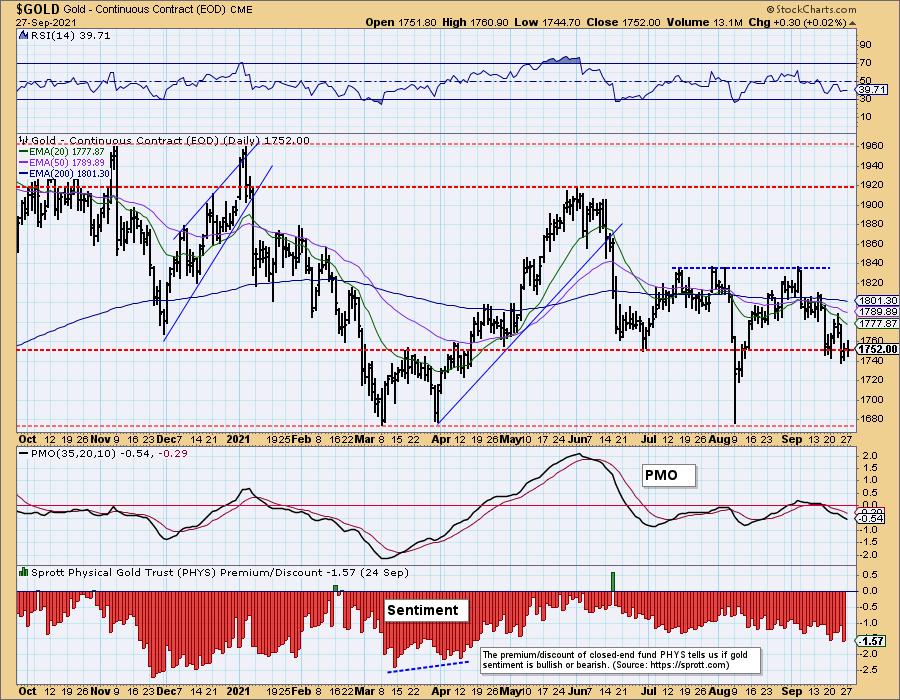Click the Gold - Continuous Contract (EOD) (Daily) label
900x700 pixels.
coord(170,140)
